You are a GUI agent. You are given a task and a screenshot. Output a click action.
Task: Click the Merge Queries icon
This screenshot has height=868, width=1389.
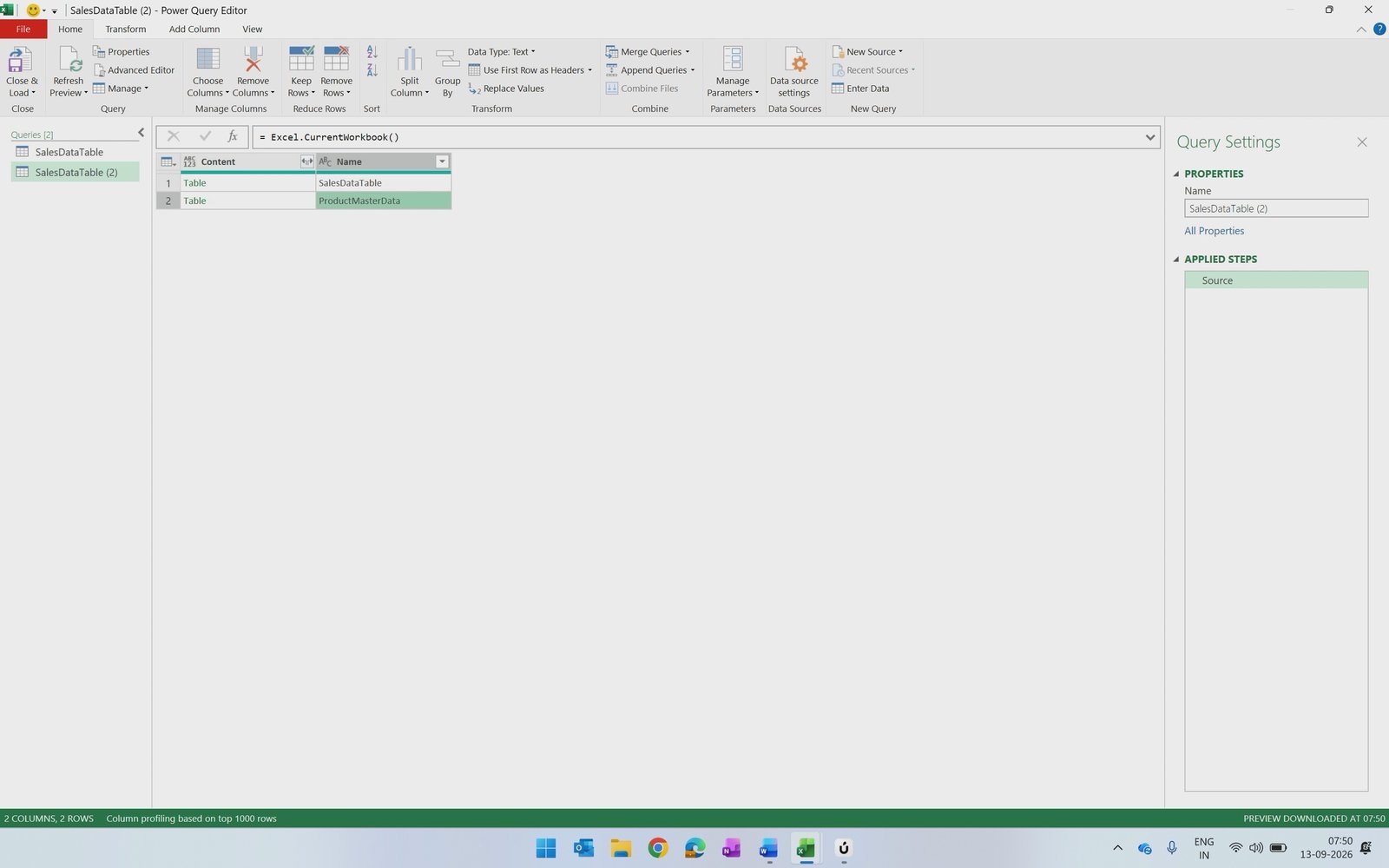(612, 52)
